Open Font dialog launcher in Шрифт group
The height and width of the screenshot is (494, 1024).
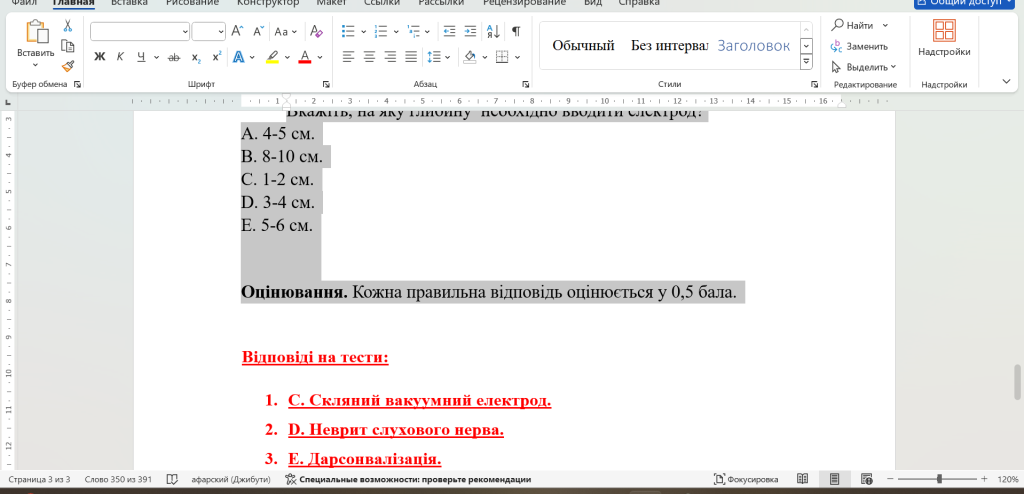point(326,84)
